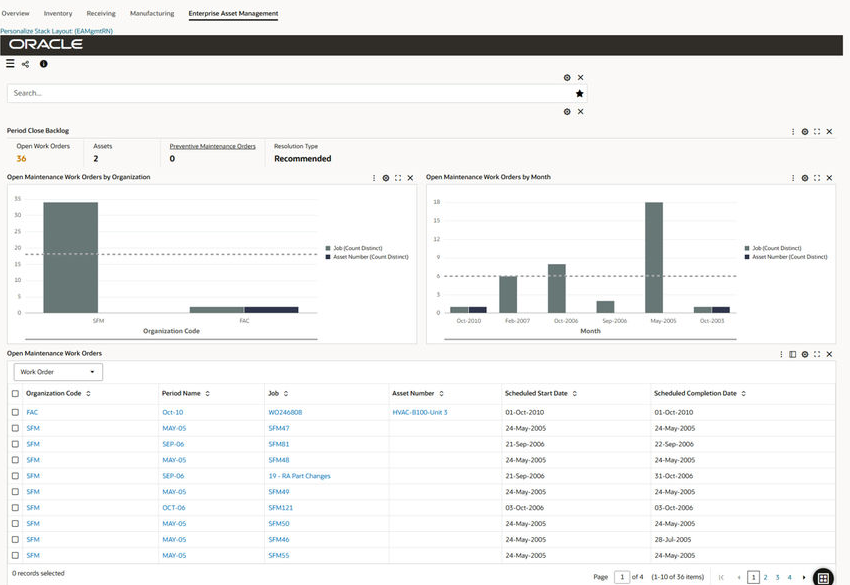
Task: Click the star saved-search icon
Action: [x=579, y=93]
